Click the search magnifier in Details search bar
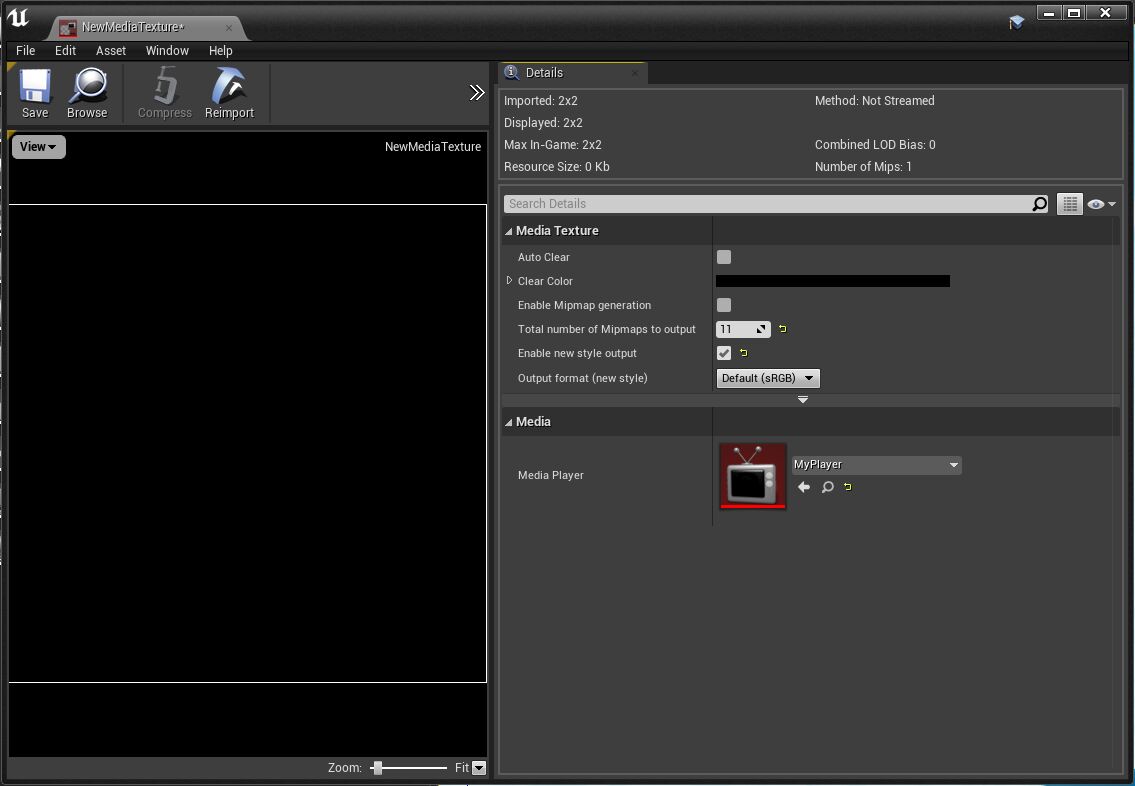The width and height of the screenshot is (1135, 786). 1039,204
